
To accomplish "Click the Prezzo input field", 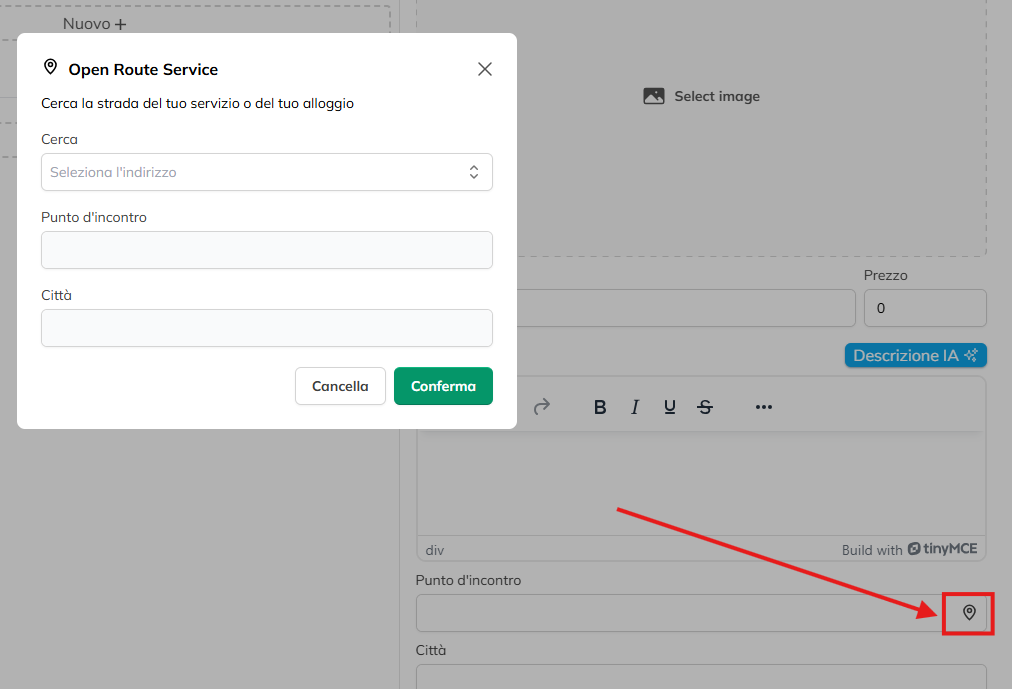I will 924,308.
